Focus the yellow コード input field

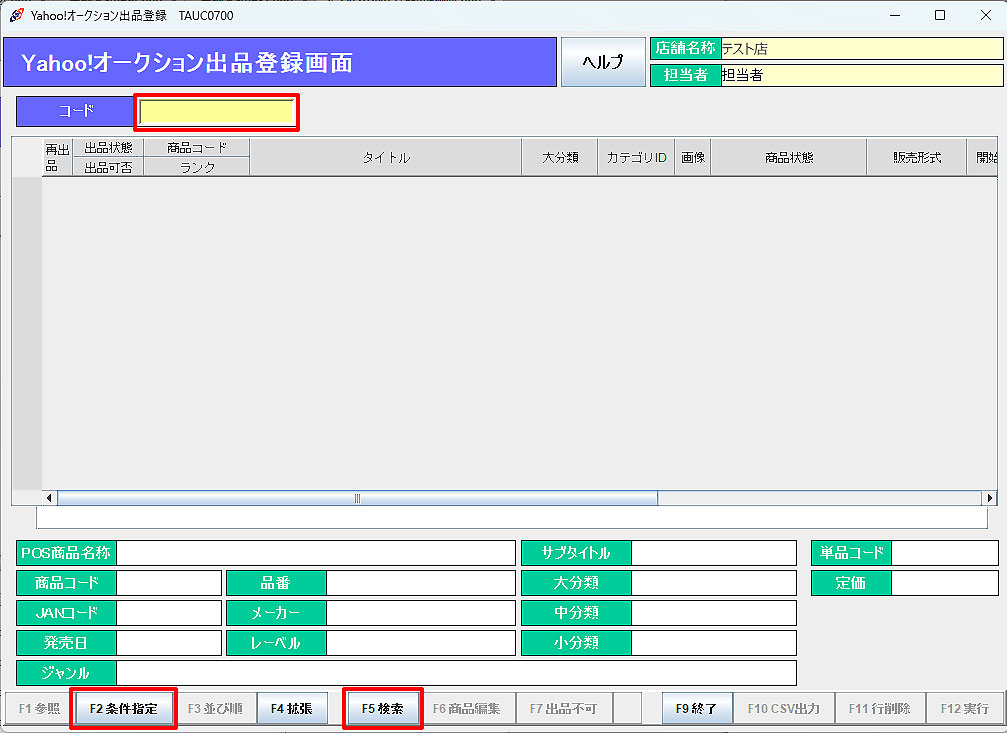(216, 112)
